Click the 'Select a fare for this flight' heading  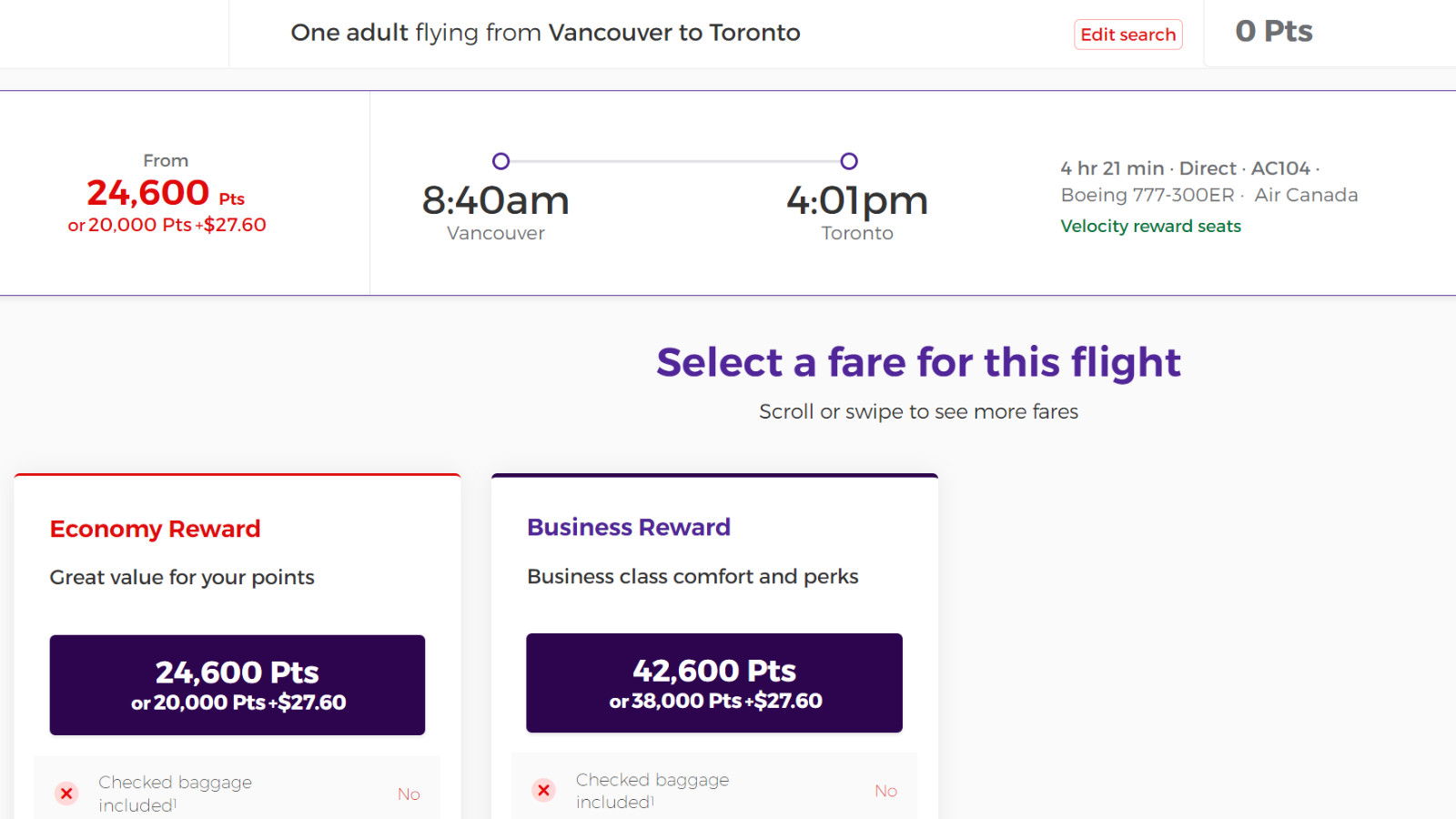pos(918,362)
